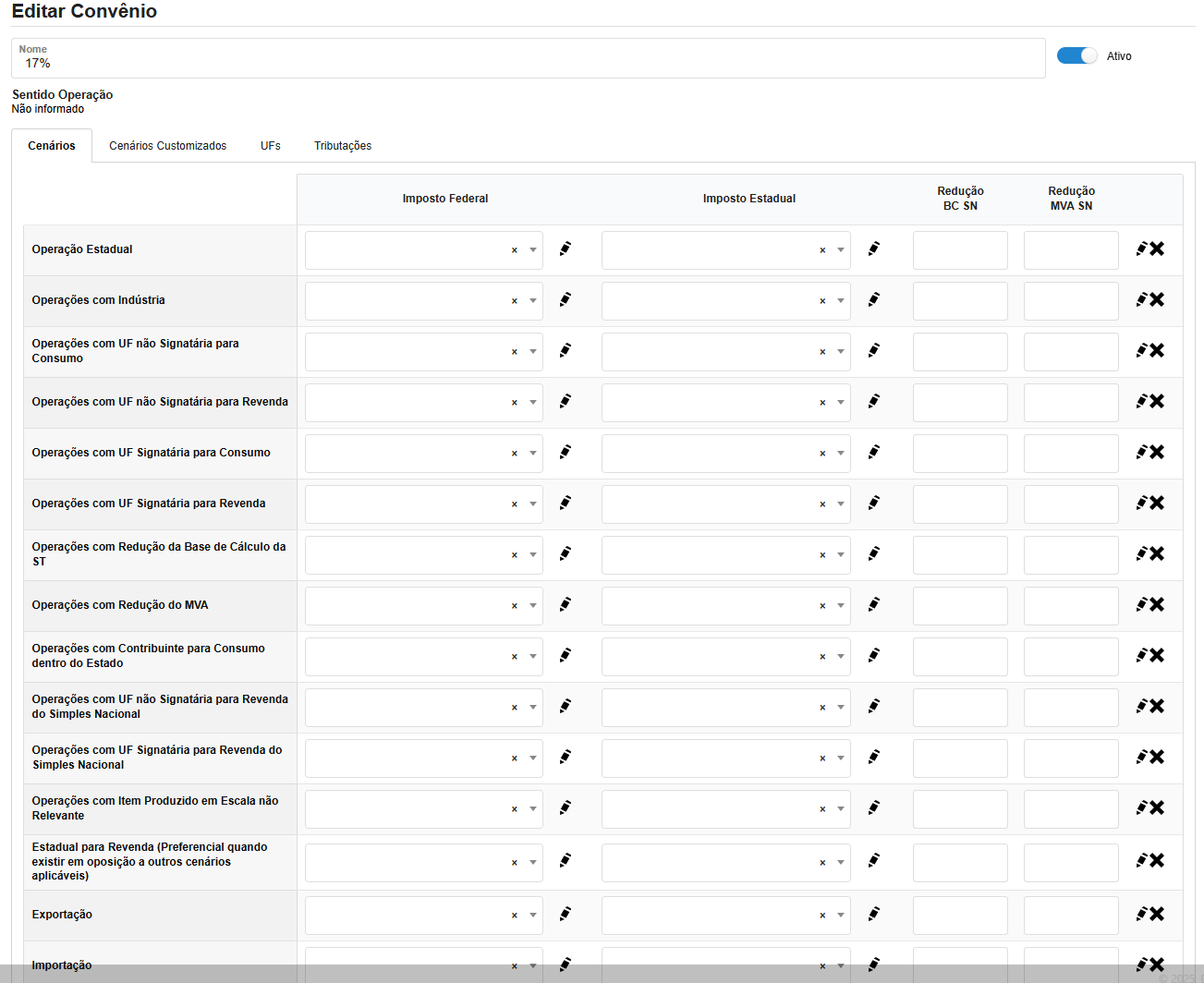The width and height of the screenshot is (1204, 983).
Task: Open the Tributações tab
Action: (343, 146)
